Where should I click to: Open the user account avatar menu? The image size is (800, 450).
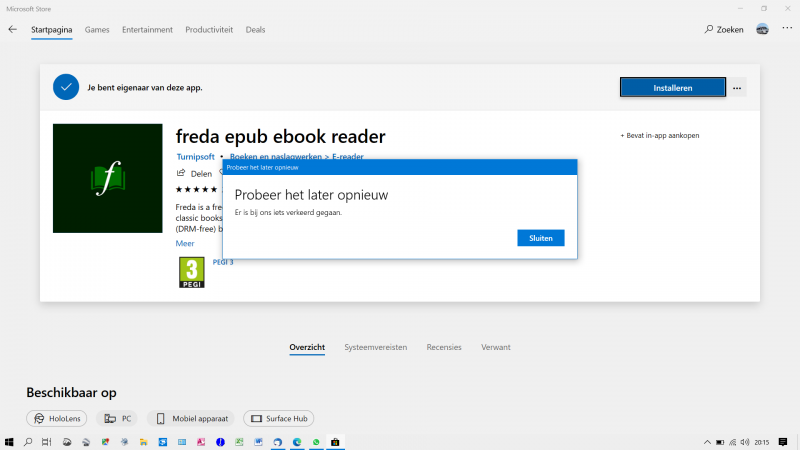point(762,30)
